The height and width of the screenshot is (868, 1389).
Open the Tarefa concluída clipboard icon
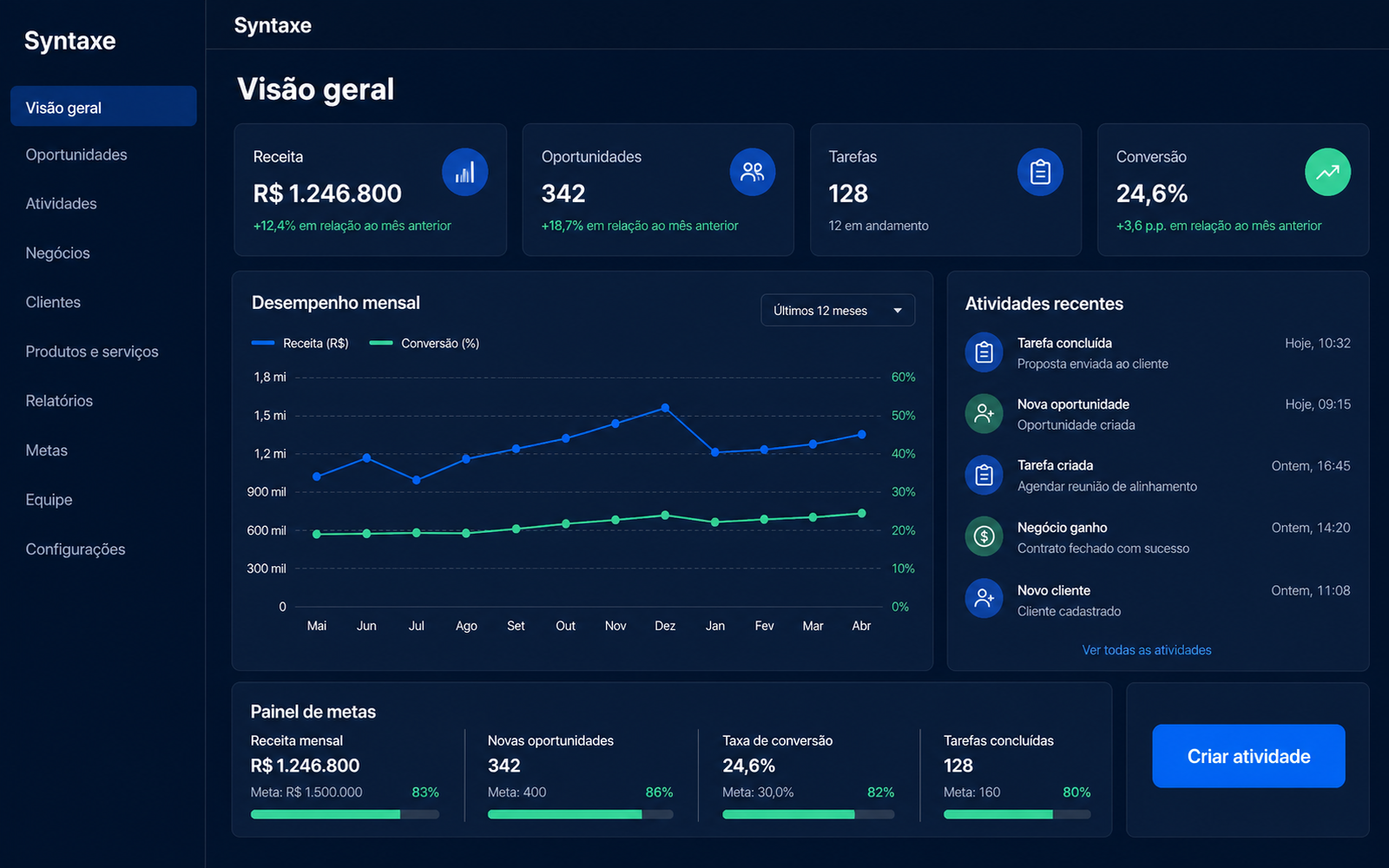pos(984,352)
